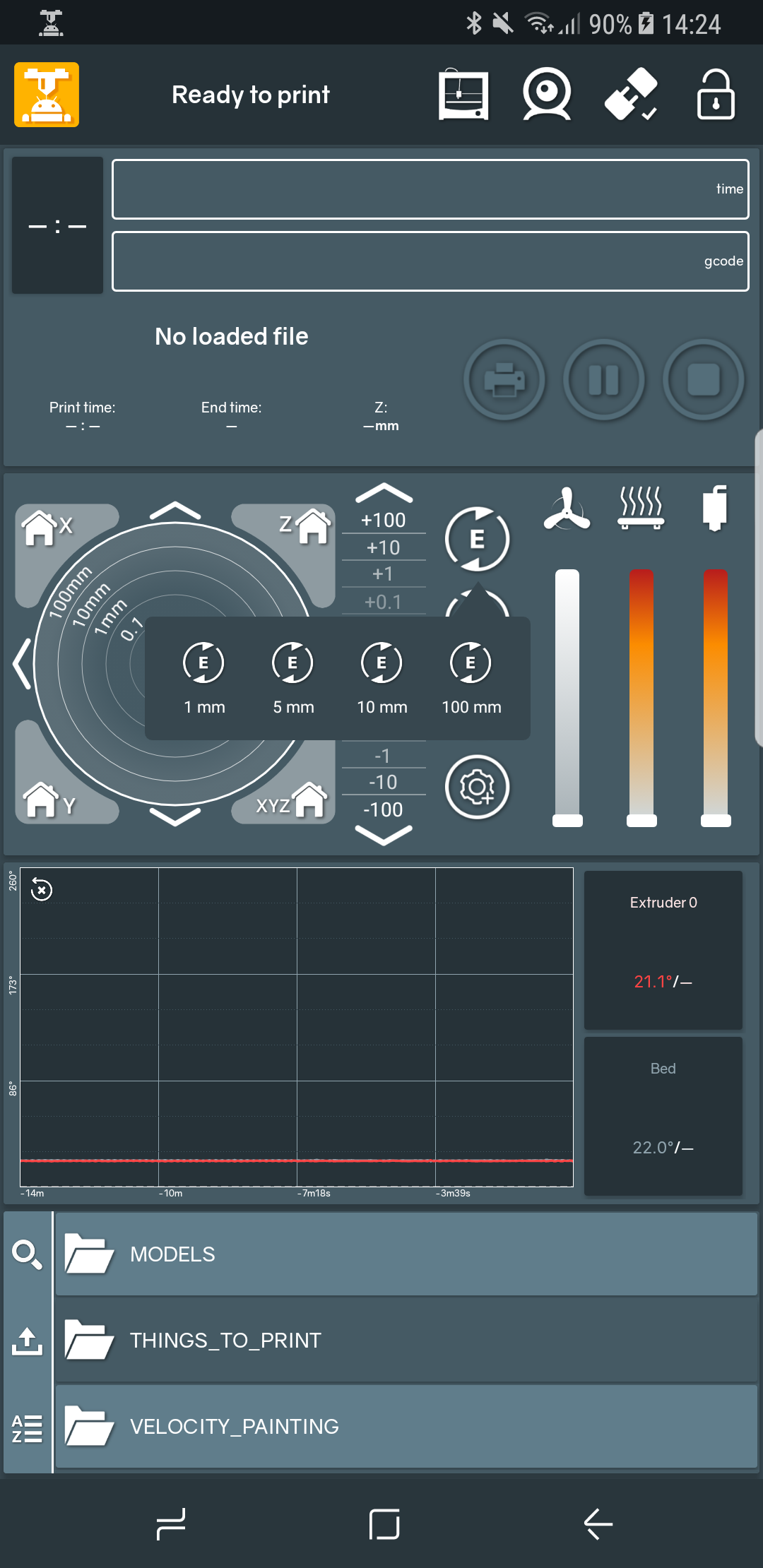
Task: Toggle the padlock screen lock
Action: (716, 95)
